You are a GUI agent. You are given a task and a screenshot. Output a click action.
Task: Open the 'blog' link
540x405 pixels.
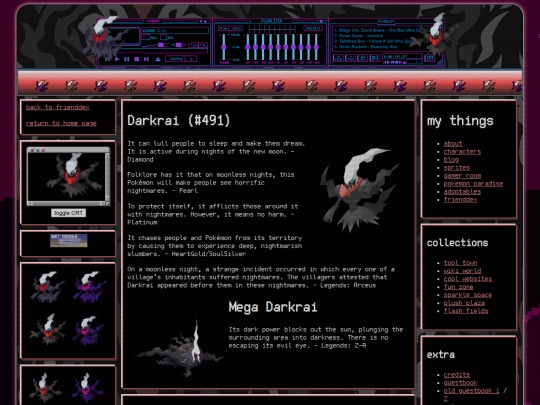(451, 159)
